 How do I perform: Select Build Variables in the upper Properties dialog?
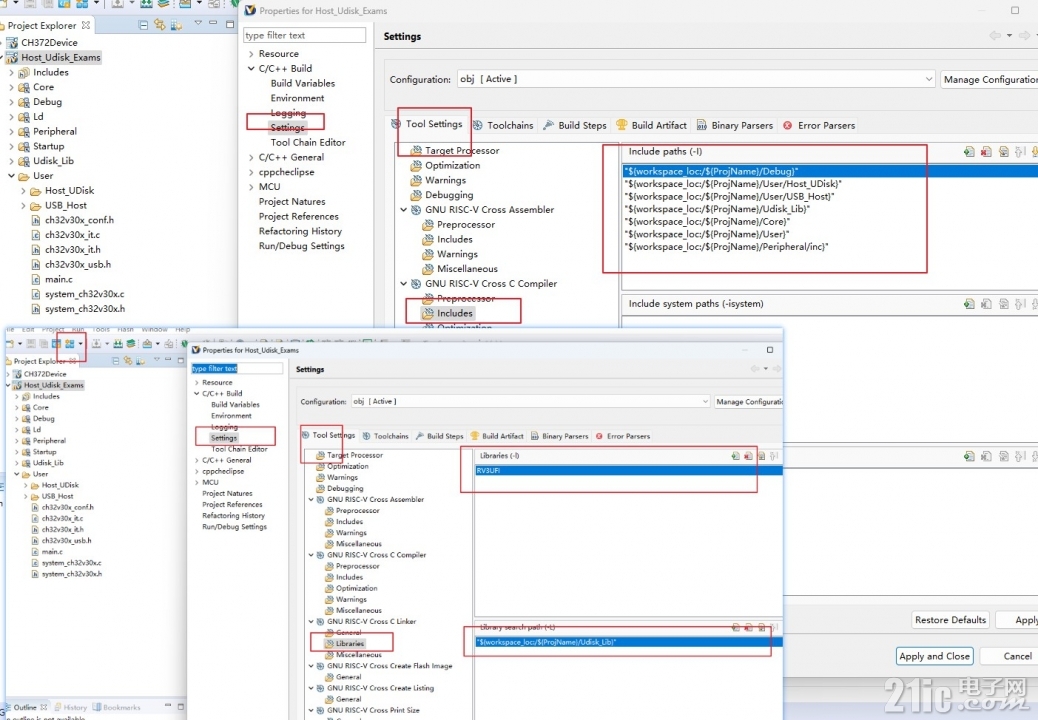pos(303,83)
